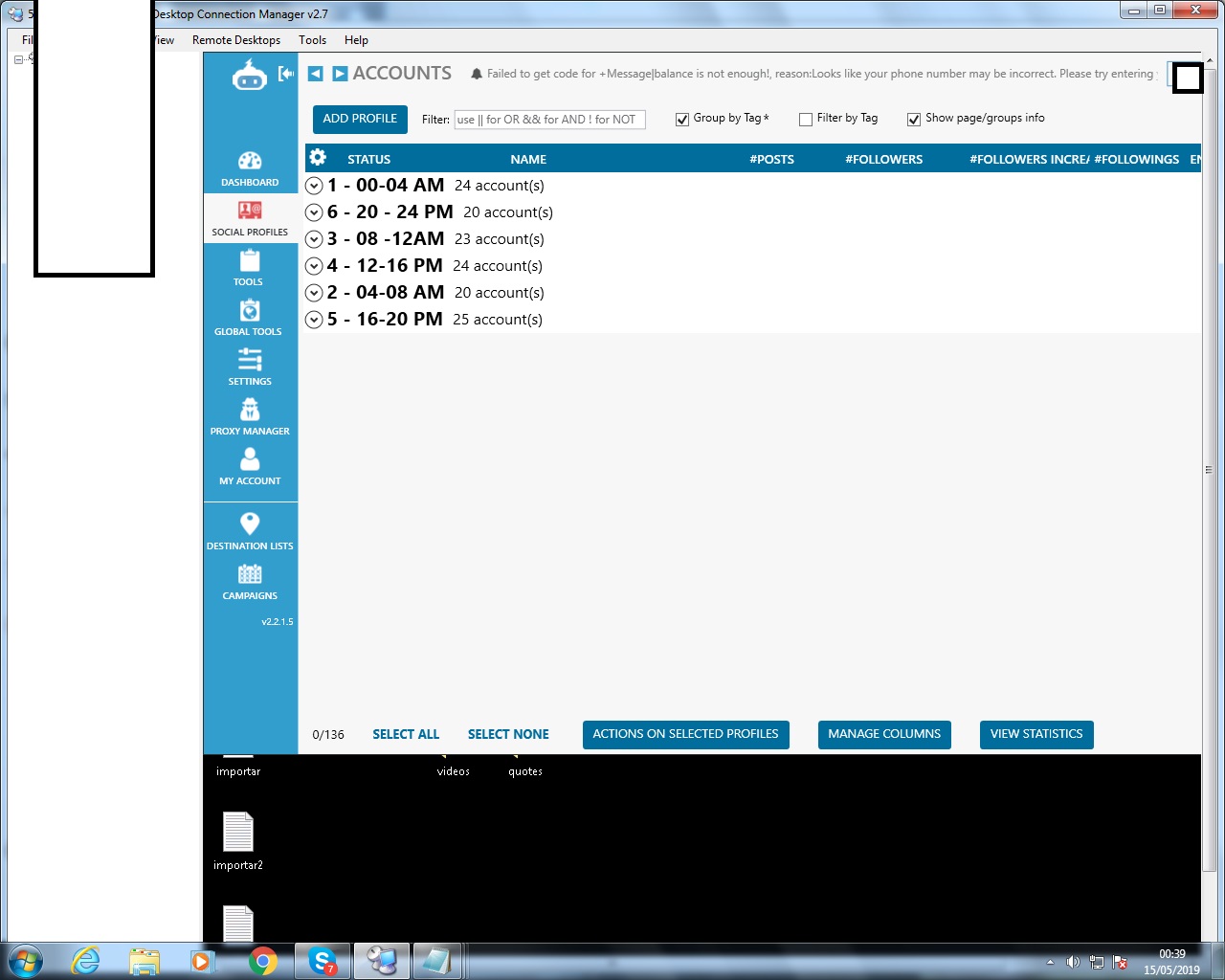This screenshot has height=980, width=1225.
Task: Click the Filter text field
Action: click(549, 120)
